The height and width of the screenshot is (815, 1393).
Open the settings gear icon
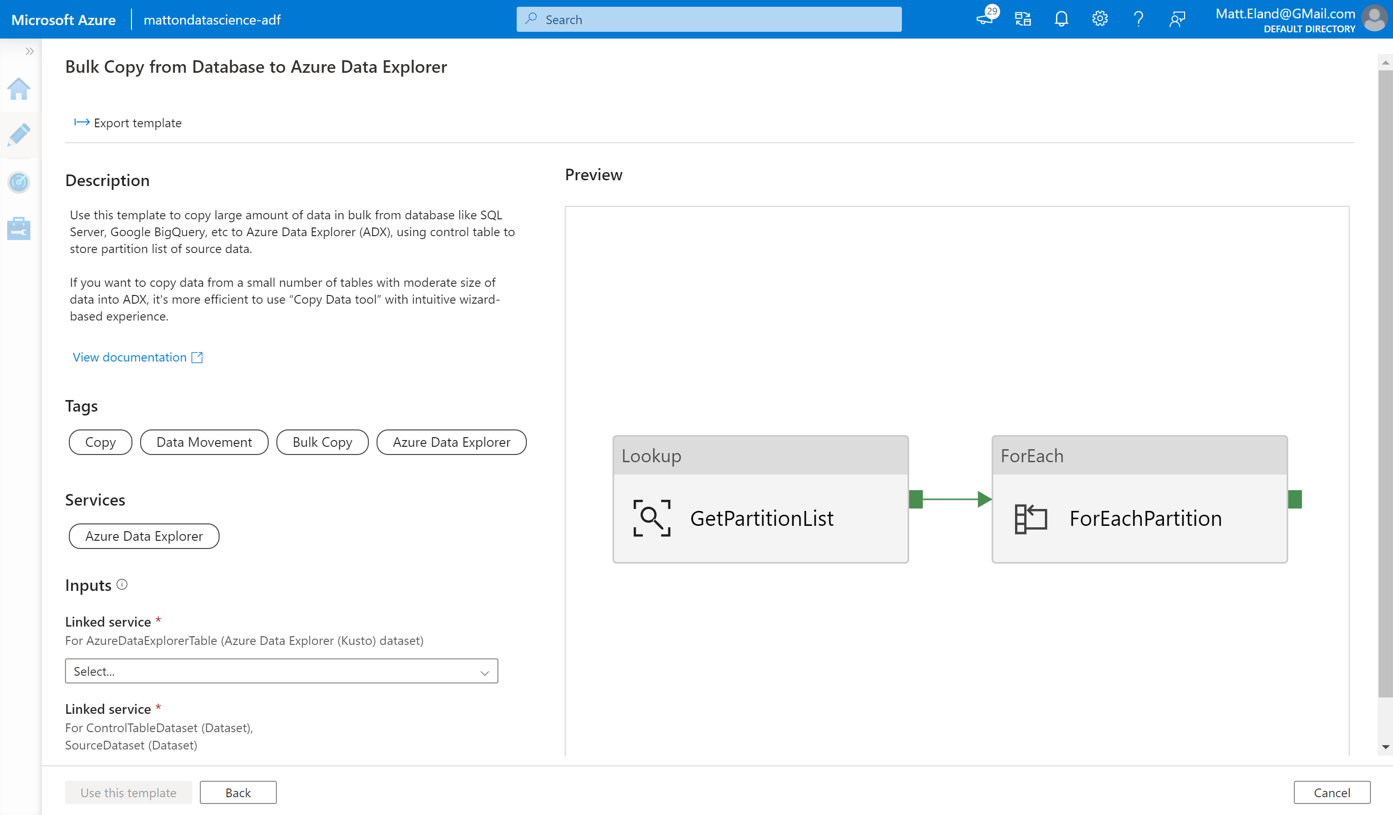pos(1100,19)
